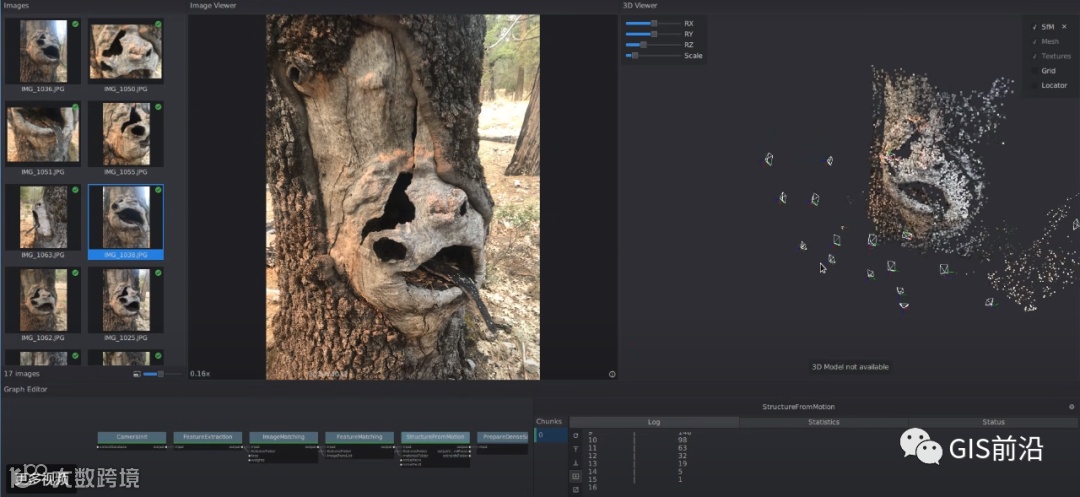Click thumbnail size icon in Images panel
Image resolution: width=1080 pixels, height=497 pixels.
point(136,374)
